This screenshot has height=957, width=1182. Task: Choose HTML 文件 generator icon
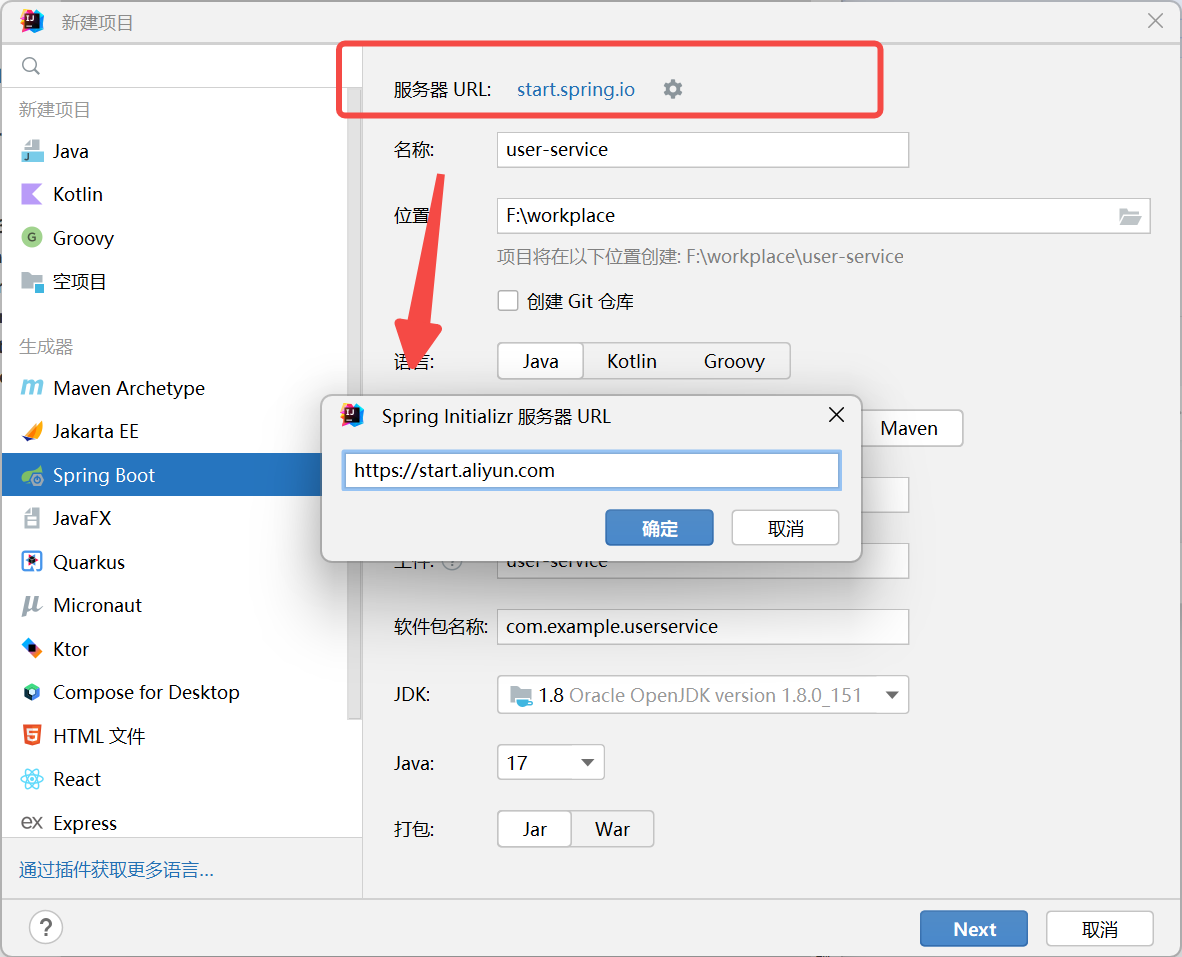click(32, 735)
